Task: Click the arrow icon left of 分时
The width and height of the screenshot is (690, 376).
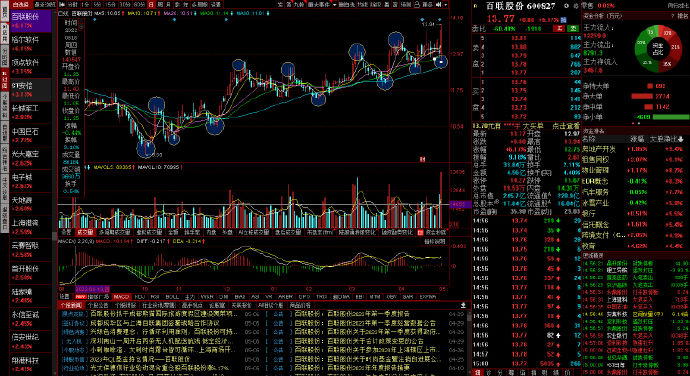Action: coord(62,4)
